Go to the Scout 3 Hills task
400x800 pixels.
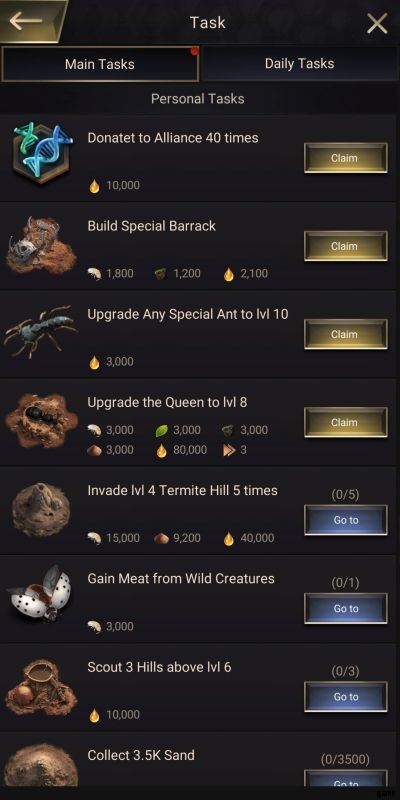pyautogui.click(x=345, y=697)
